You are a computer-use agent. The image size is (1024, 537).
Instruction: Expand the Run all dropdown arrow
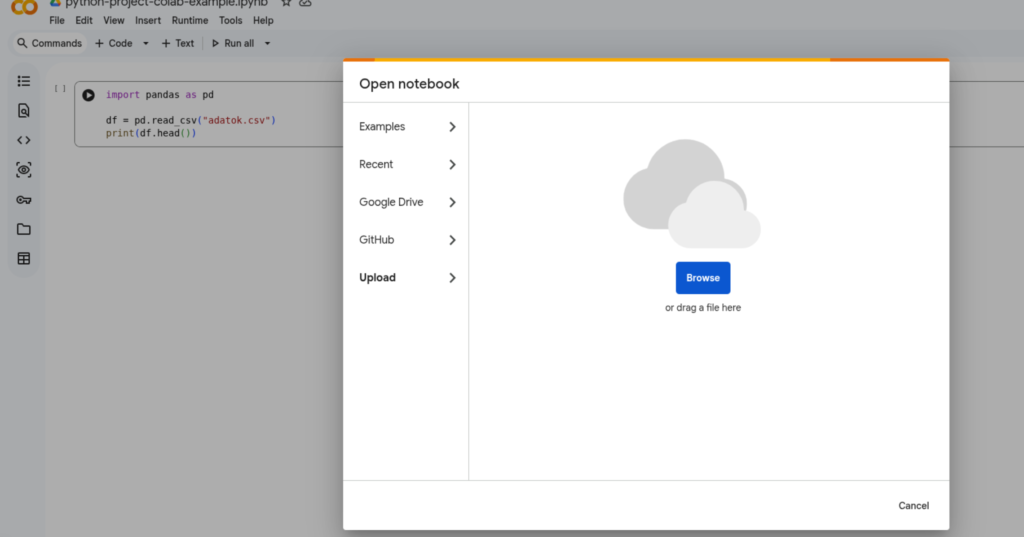(x=267, y=43)
